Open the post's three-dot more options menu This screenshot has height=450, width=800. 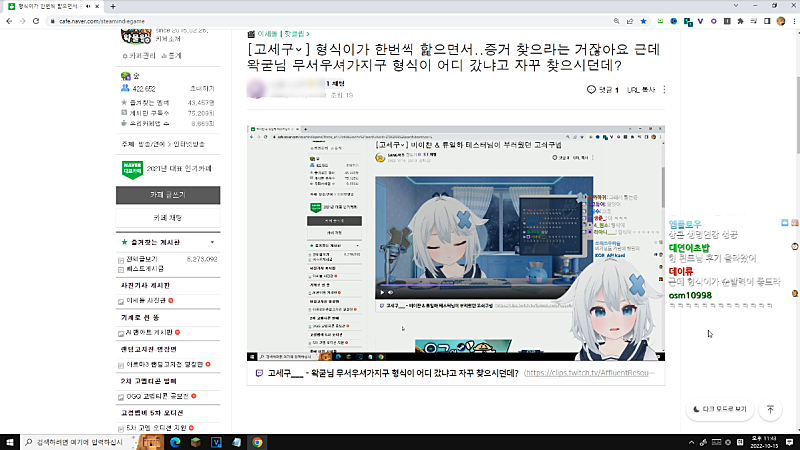[664, 90]
